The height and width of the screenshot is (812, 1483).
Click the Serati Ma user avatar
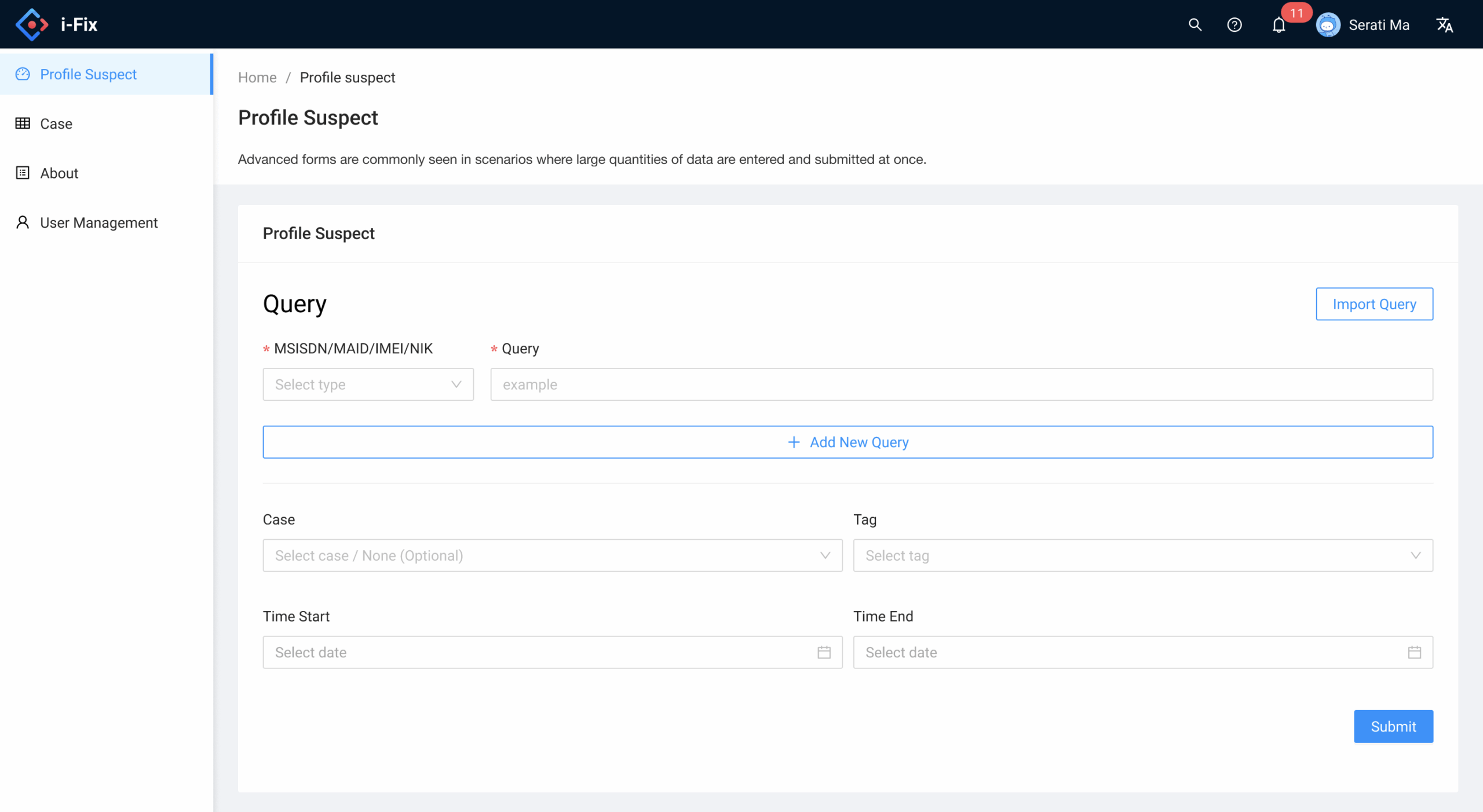(x=1328, y=25)
